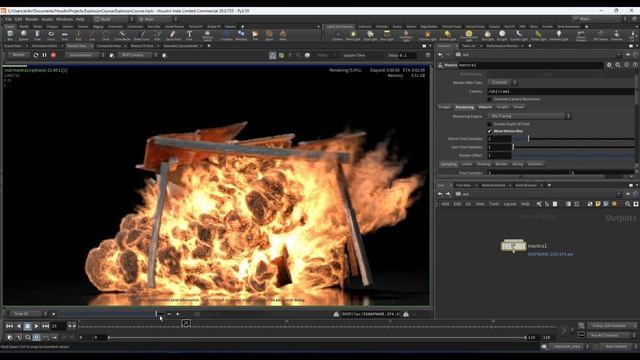
Task: Adjust Geo Time Samples slider
Action: [x=573, y=147]
